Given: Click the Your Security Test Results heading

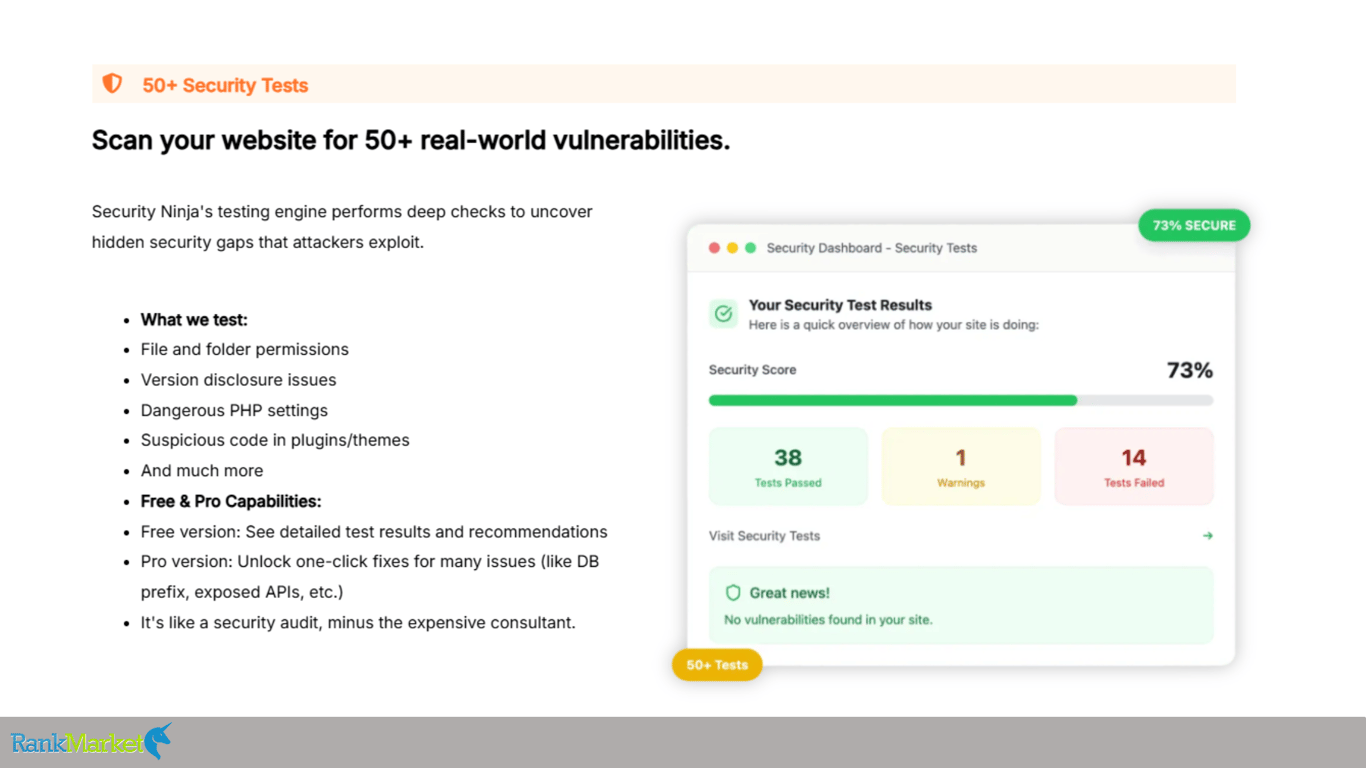Looking at the screenshot, I should (x=840, y=305).
